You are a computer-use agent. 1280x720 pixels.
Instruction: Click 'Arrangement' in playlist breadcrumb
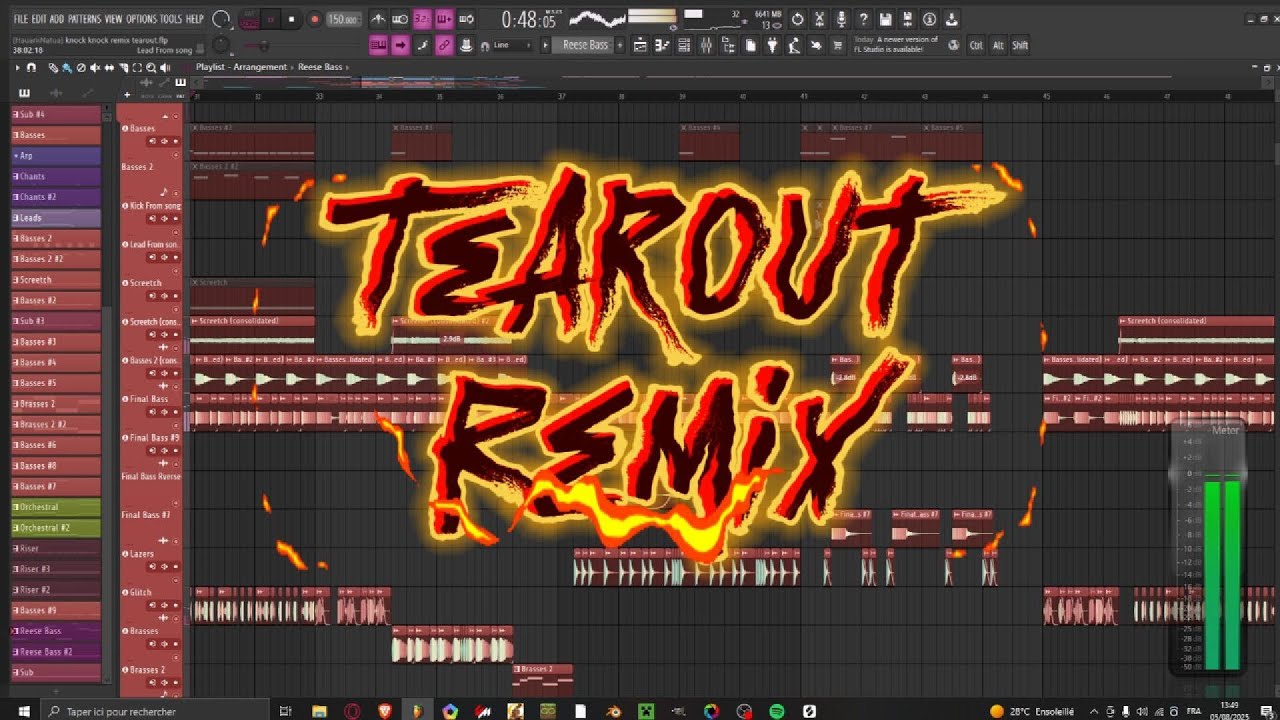[260, 67]
